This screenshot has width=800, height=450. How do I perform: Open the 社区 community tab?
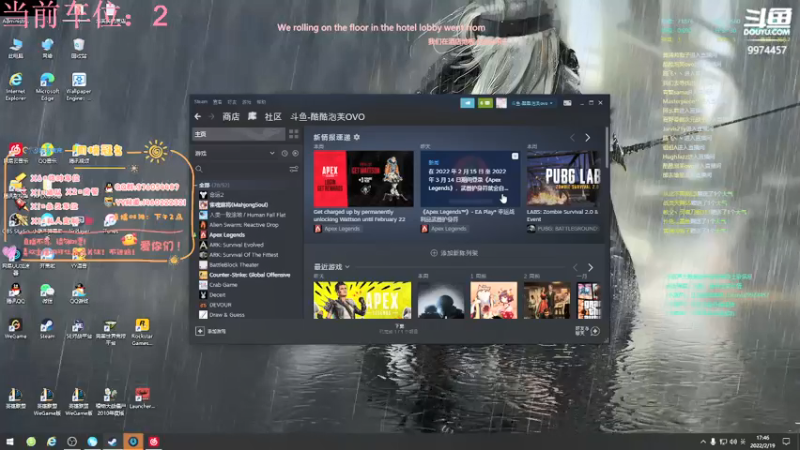273,116
